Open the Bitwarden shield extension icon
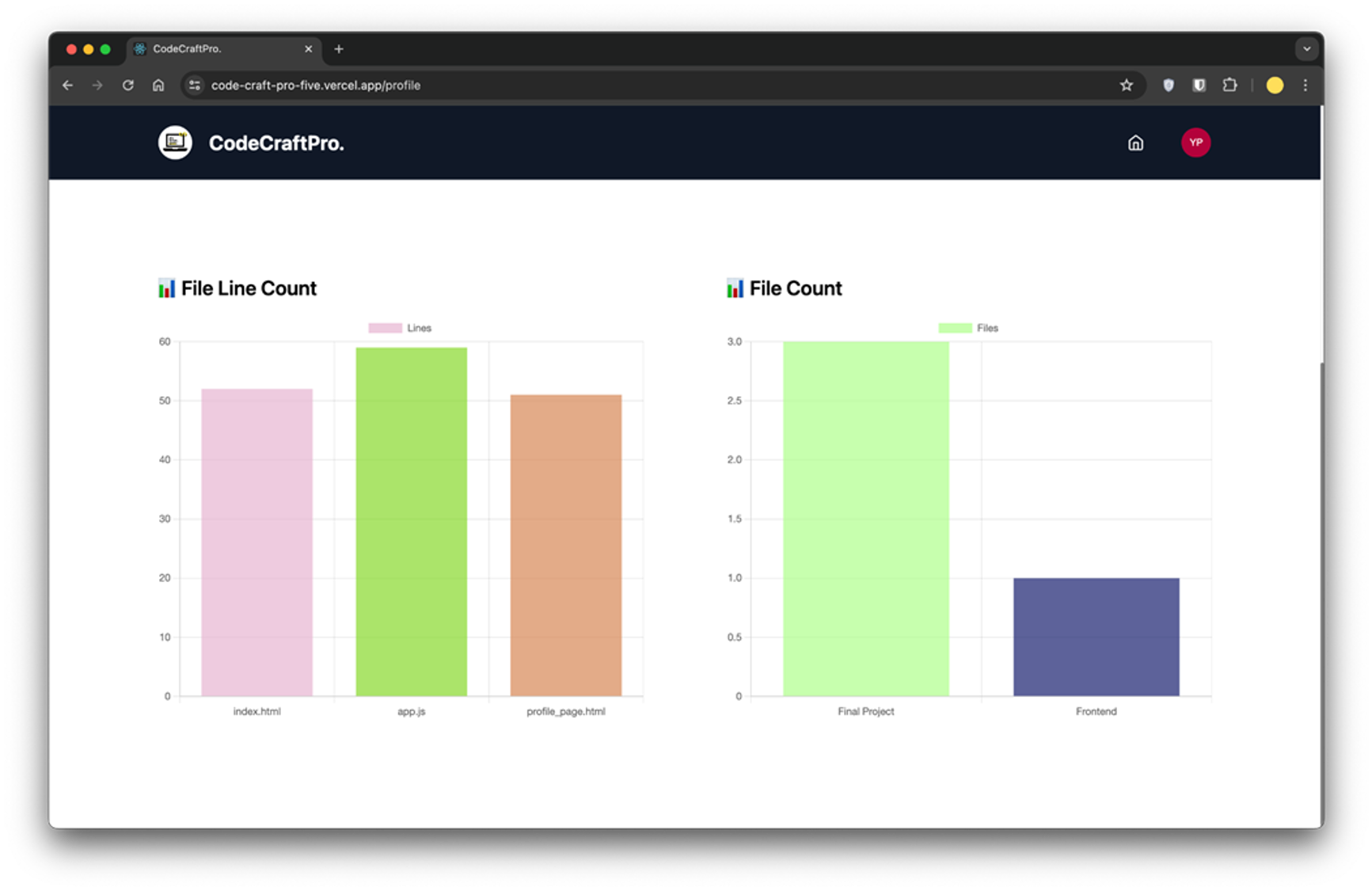The image size is (1372, 891). [x=1199, y=86]
